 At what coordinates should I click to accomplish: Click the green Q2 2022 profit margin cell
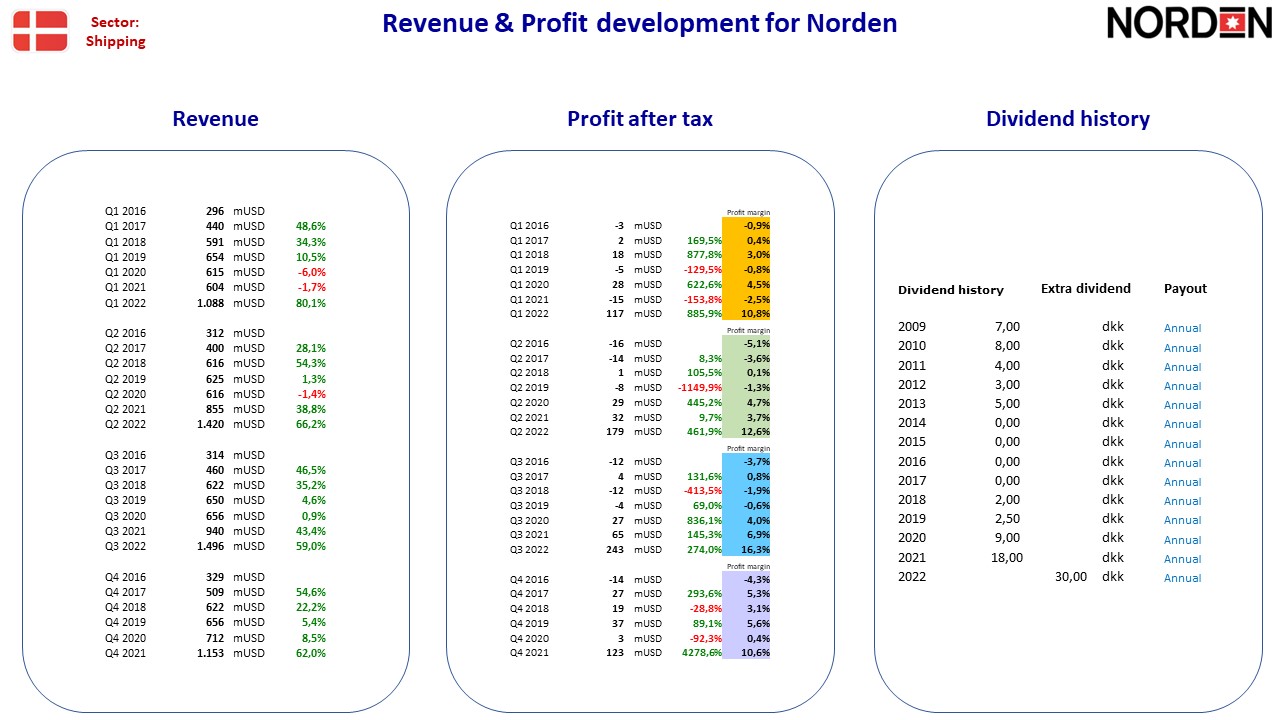pos(746,432)
